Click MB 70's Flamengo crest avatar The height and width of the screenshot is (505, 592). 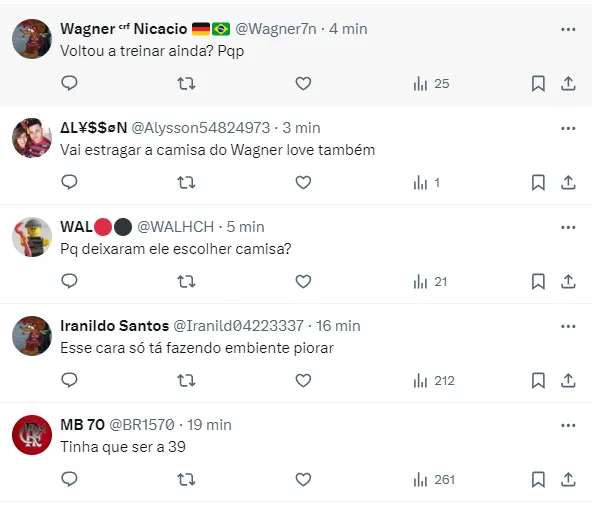[x=32, y=435]
